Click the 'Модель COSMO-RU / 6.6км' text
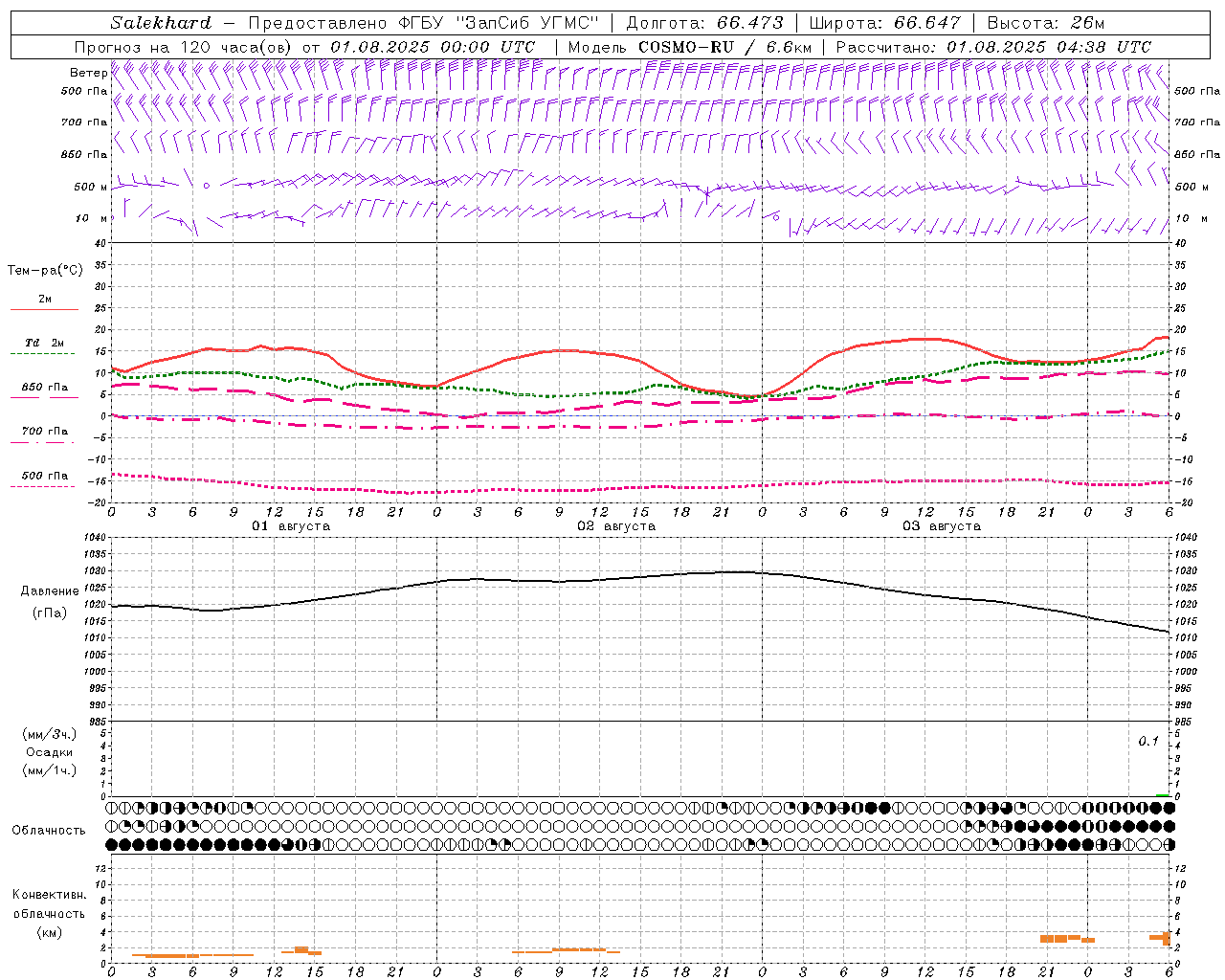Viewport: 1225px width, 980px height. click(689, 47)
